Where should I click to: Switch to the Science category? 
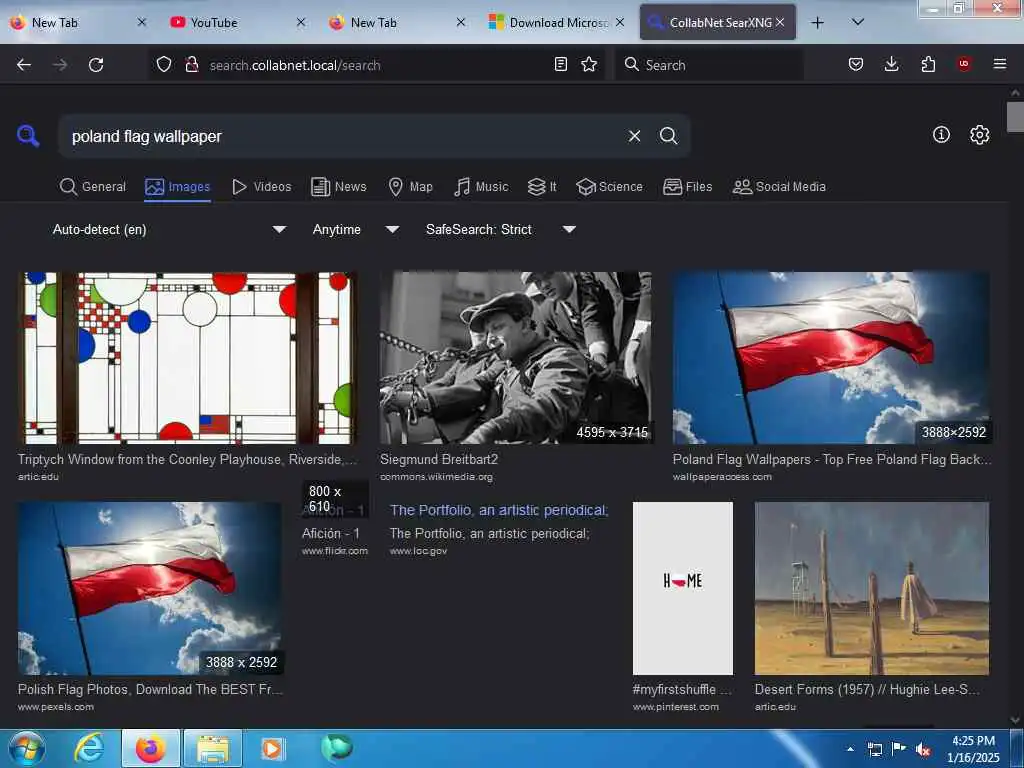tap(609, 187)
